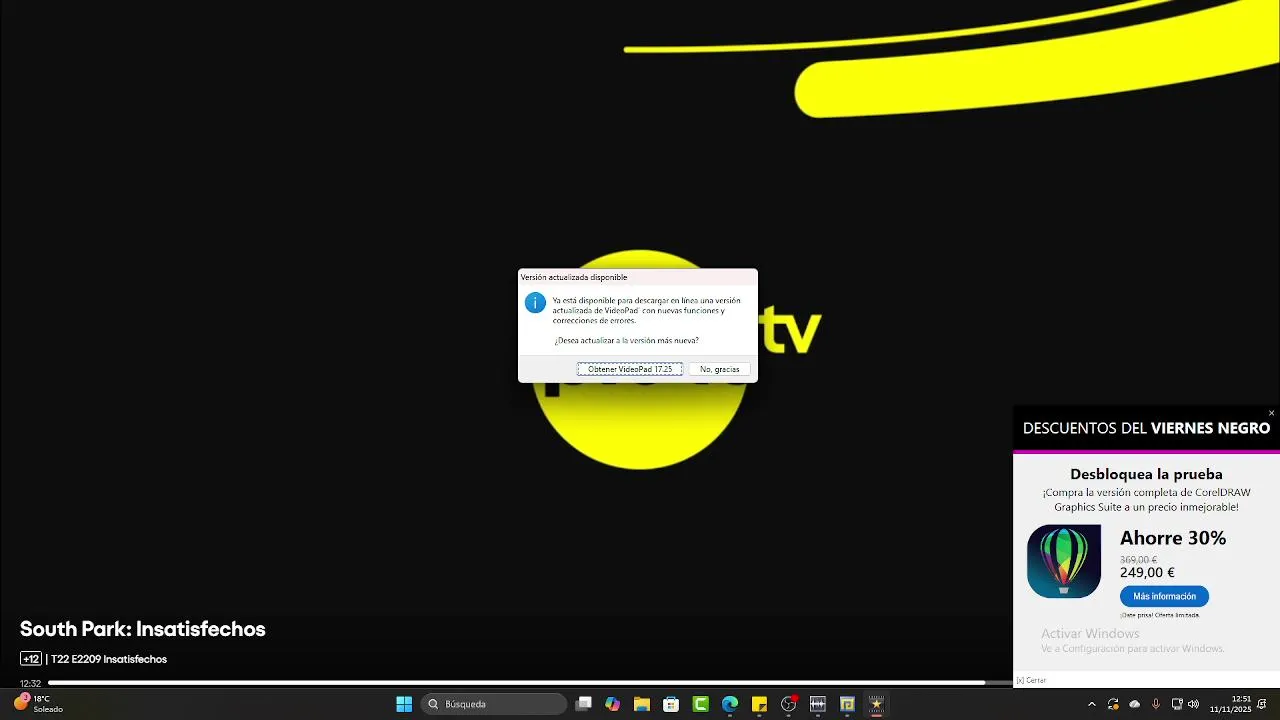Click the "249,00 €" price text
Image resolution: width=1280 pixels, height=720 pixels.
point(1147,573)
